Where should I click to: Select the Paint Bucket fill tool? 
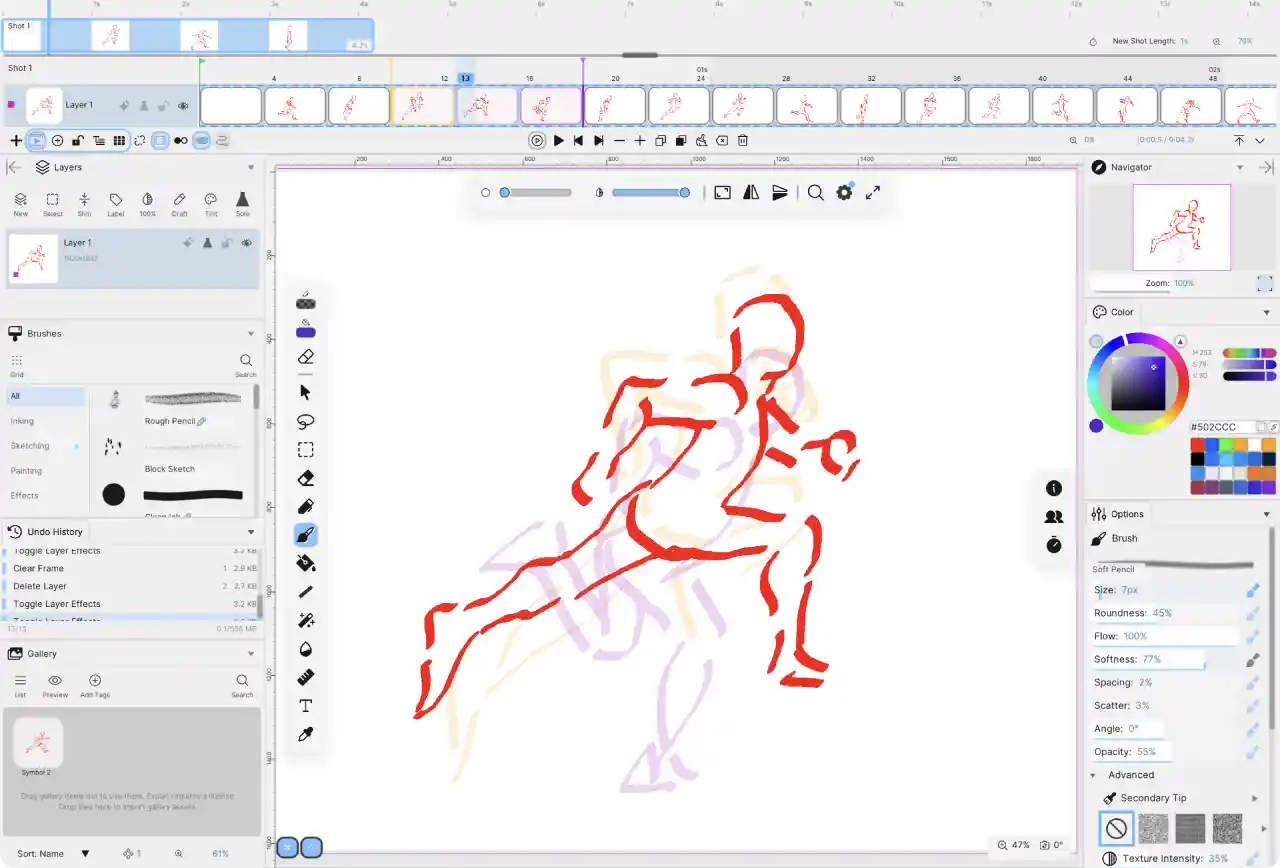[306, 563]
